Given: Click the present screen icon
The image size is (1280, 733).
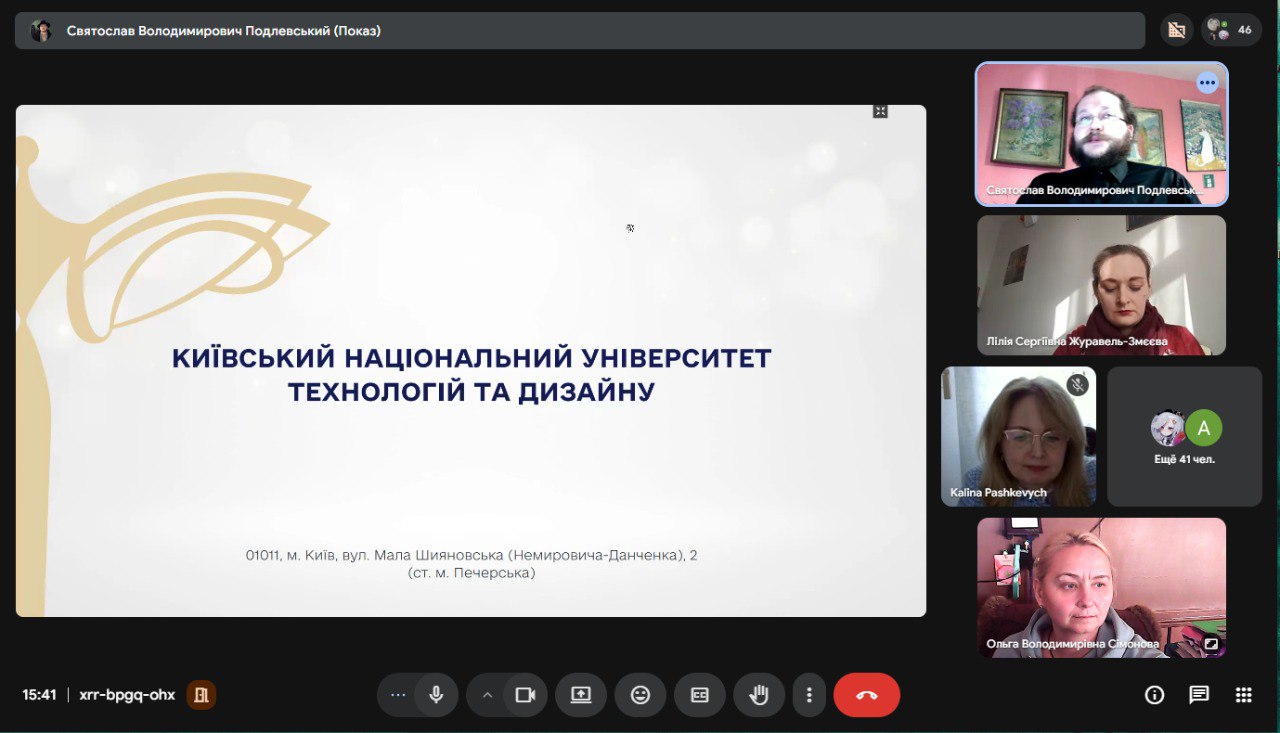Looking at the screenshot, I should (x=581, y=695).
